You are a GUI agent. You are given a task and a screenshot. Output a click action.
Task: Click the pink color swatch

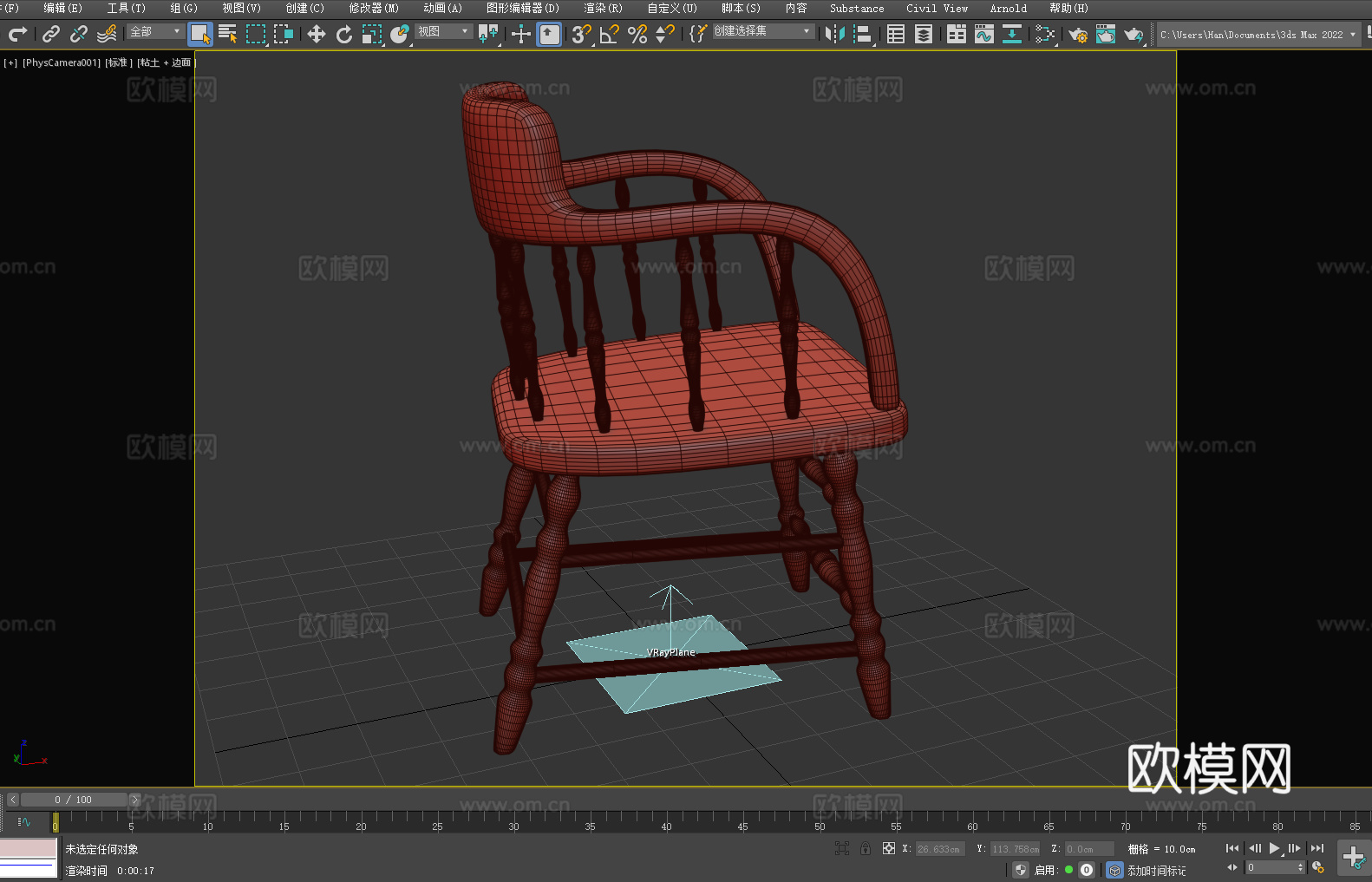29,848
